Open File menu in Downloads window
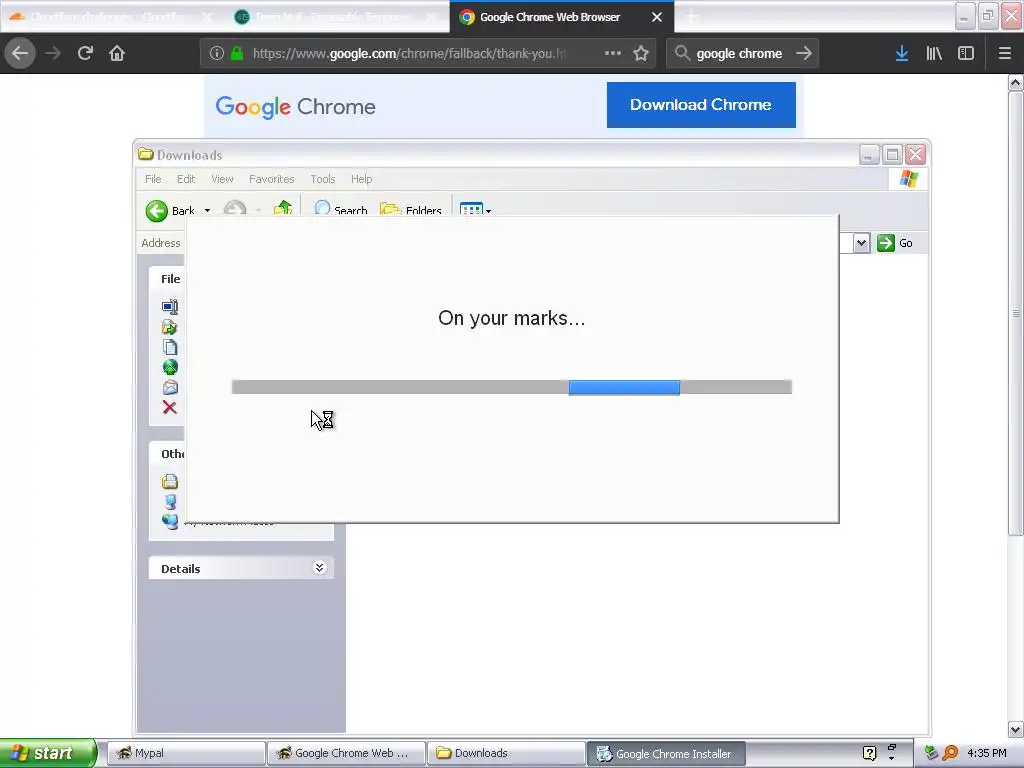Image resolution: width=1024 pixels, height=768 pixels. click(x=153, y=179)
